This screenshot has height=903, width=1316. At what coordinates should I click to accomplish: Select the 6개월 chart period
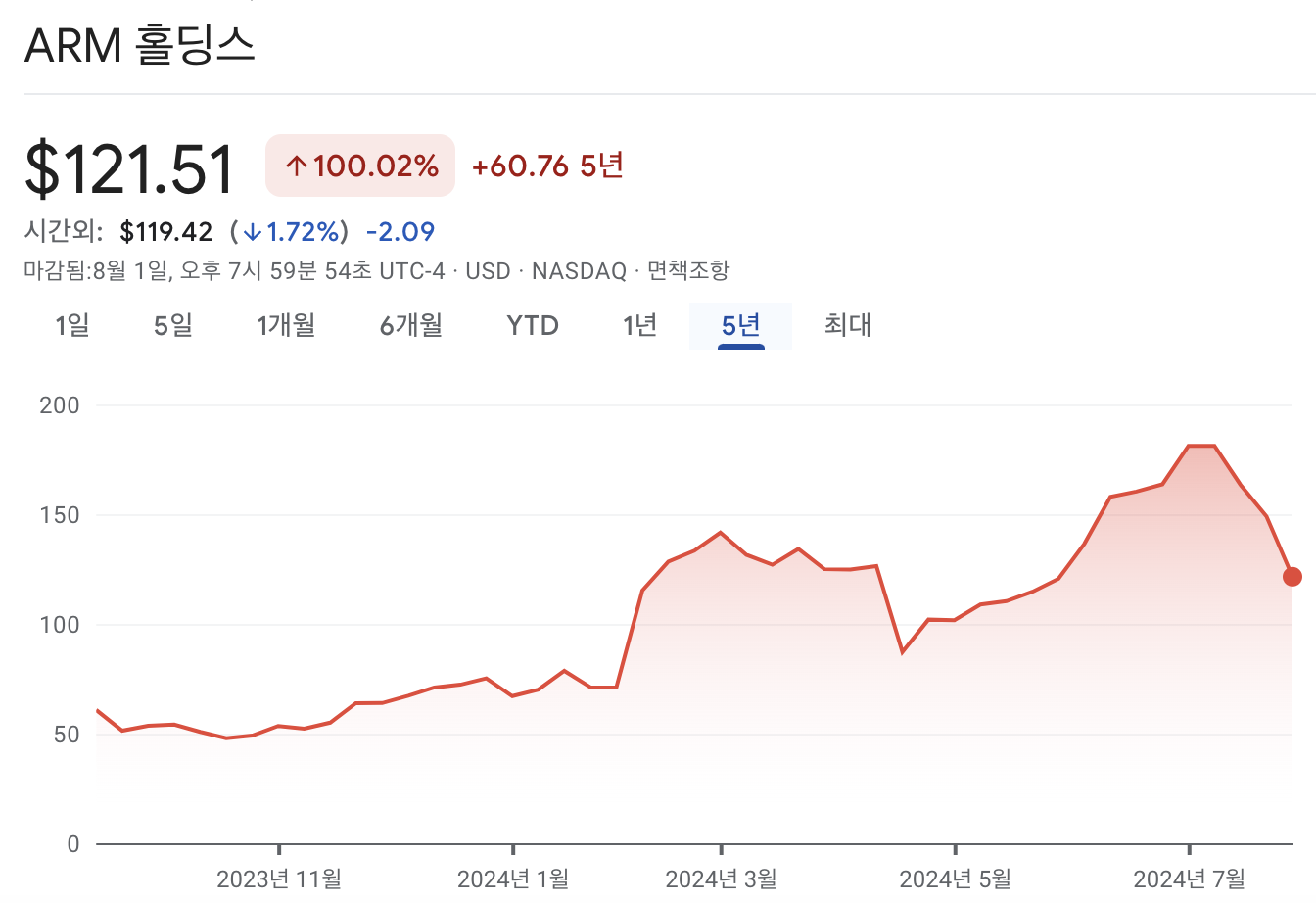(410, 325)
